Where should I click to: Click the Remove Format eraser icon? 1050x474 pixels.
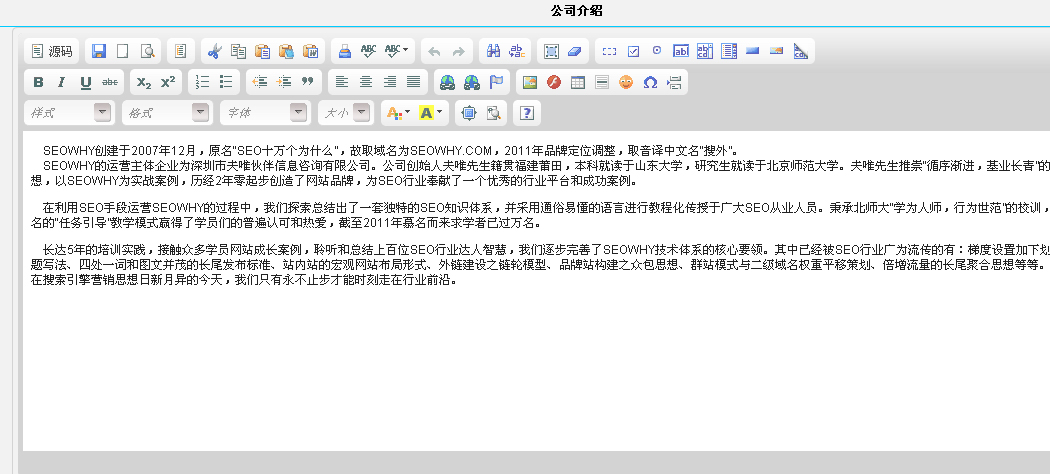tap(575, 51)
